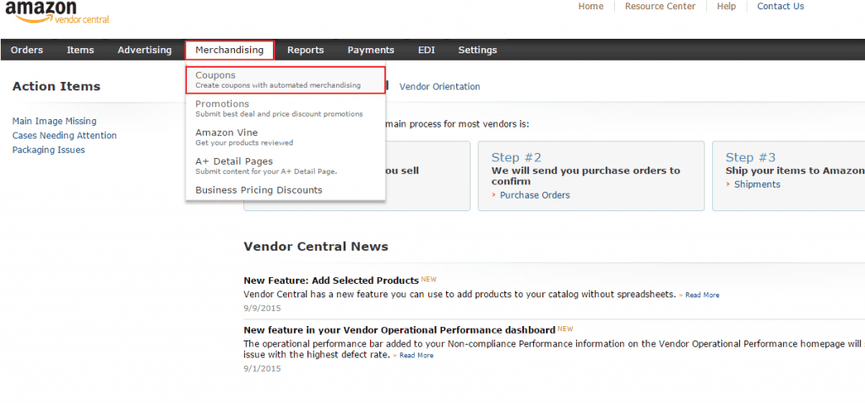Select Promotions from the Merchandising dropdown
The image size is (865, 403).
pos(279,108)
